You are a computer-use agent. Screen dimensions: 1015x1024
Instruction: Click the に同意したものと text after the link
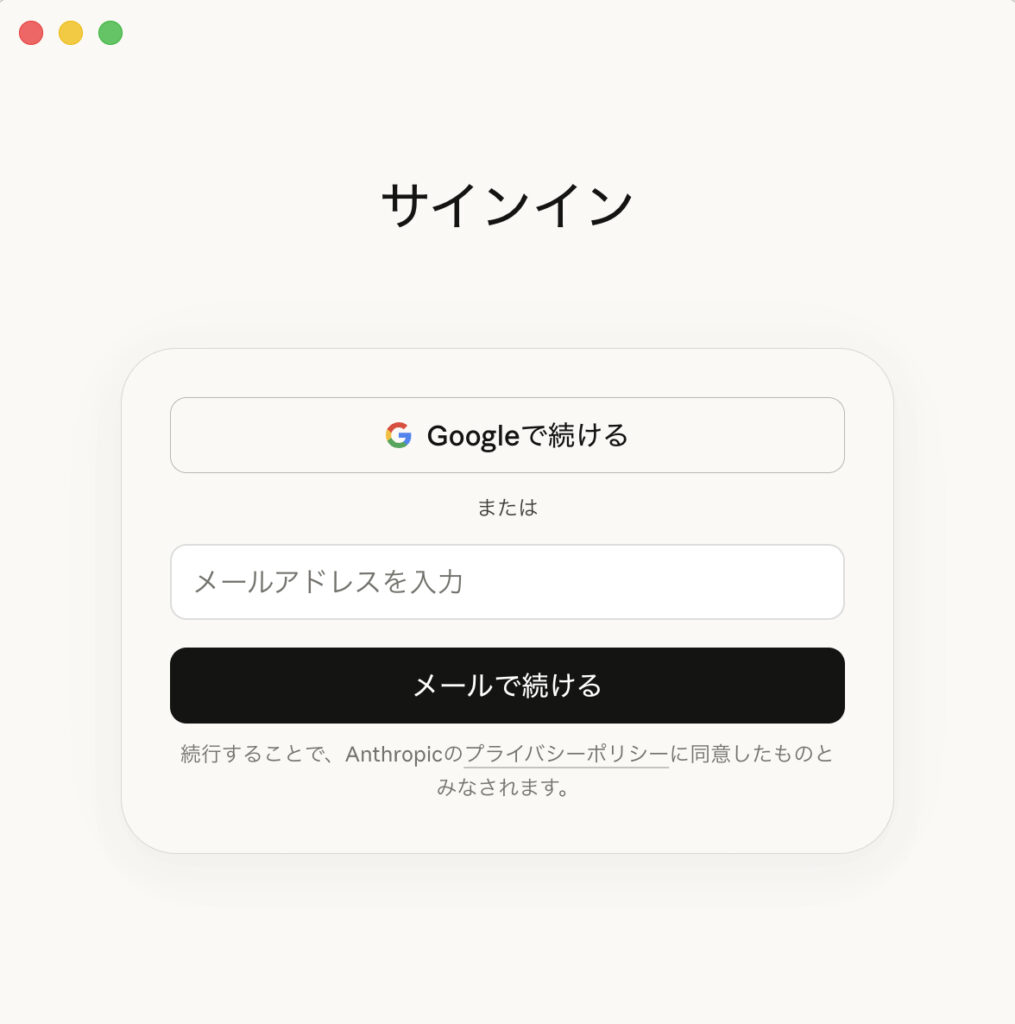click(x=751, y=754)
